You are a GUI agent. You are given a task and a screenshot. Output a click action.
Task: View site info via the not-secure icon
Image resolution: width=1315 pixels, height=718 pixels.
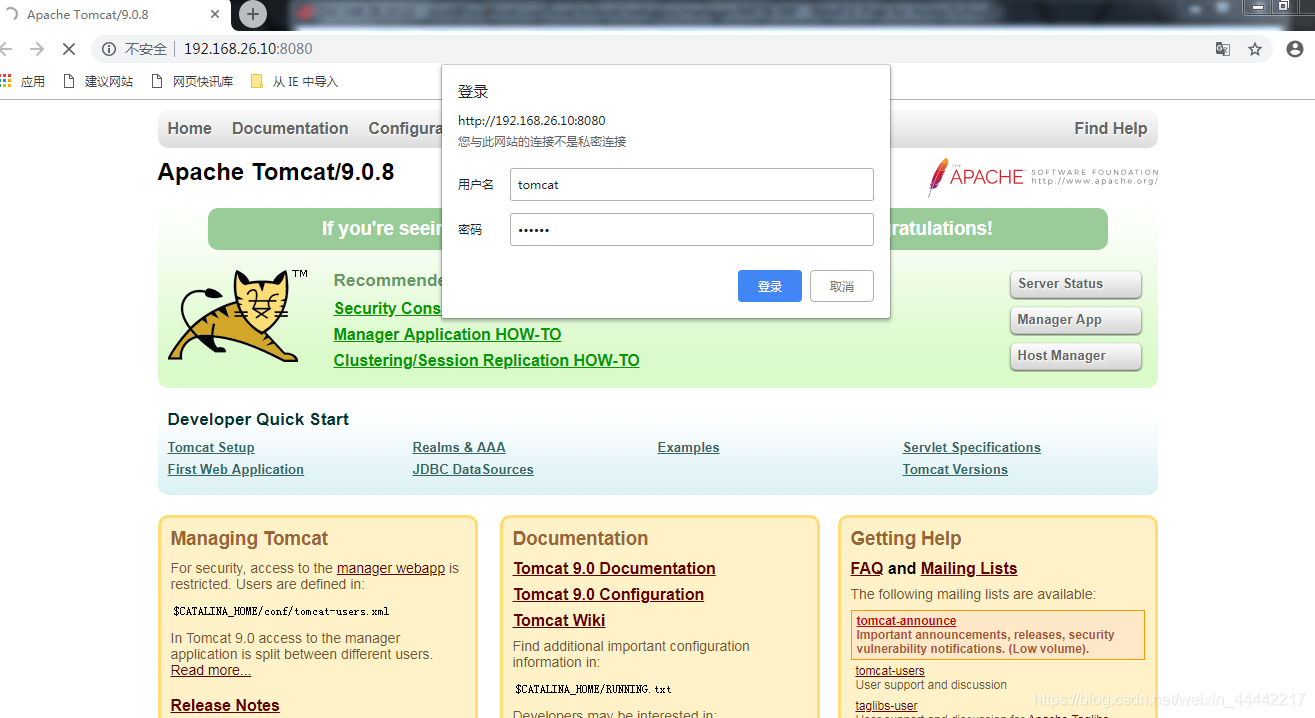[x=109, y=49]
